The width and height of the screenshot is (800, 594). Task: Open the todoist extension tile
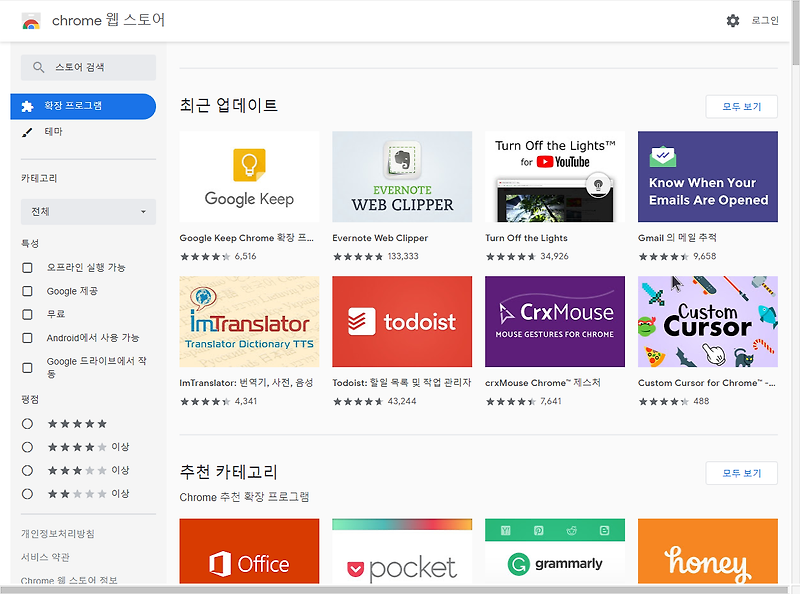click(402, 321)
